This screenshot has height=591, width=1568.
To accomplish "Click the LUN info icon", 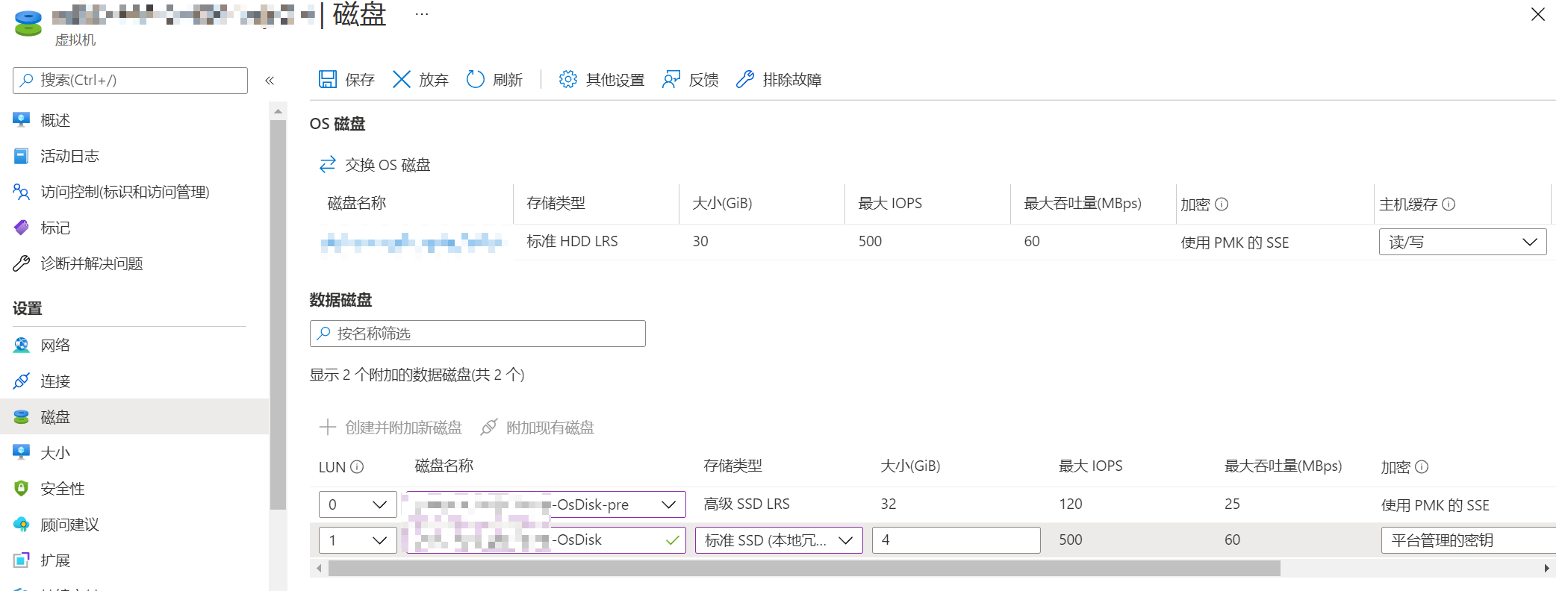I will [x=357, y=466].
